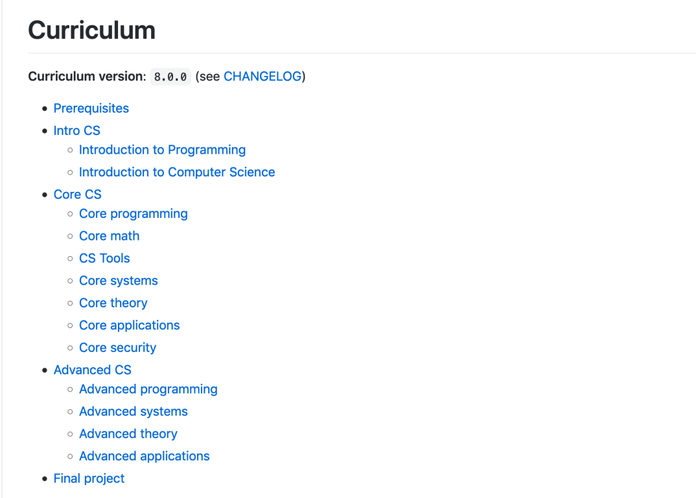Open the Advanced applications link

point(144,456)
